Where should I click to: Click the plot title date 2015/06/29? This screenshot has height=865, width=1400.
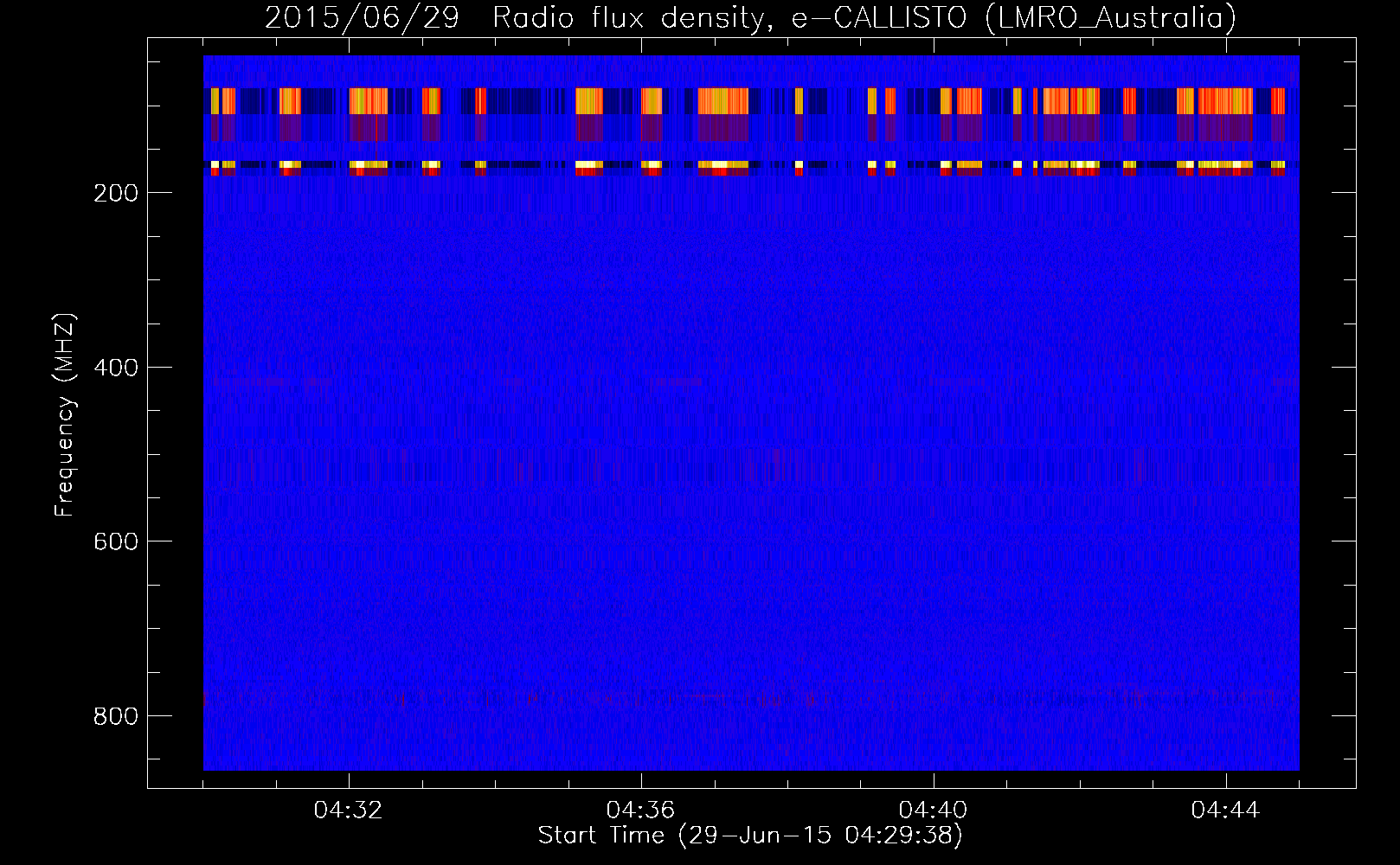coord(362,18)
